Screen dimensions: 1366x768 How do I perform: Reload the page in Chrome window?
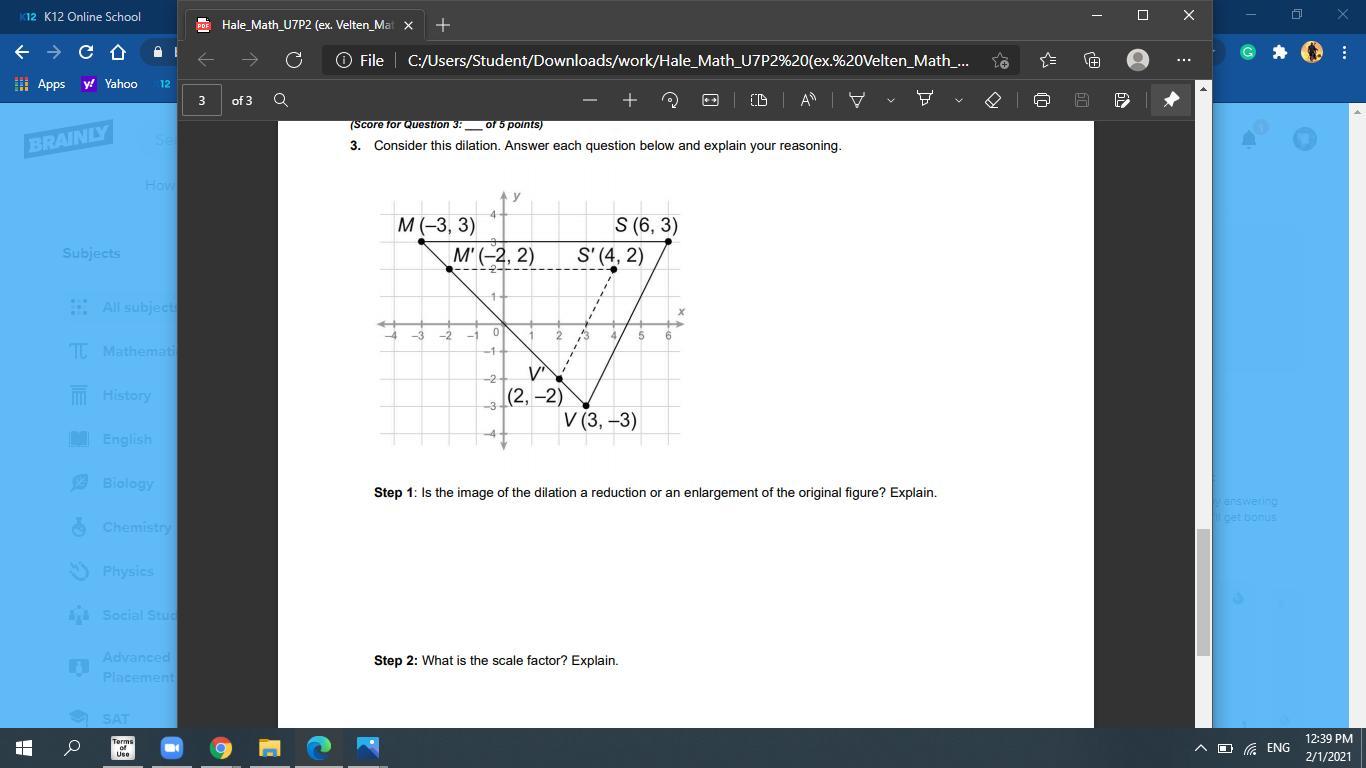coord(86,52)
